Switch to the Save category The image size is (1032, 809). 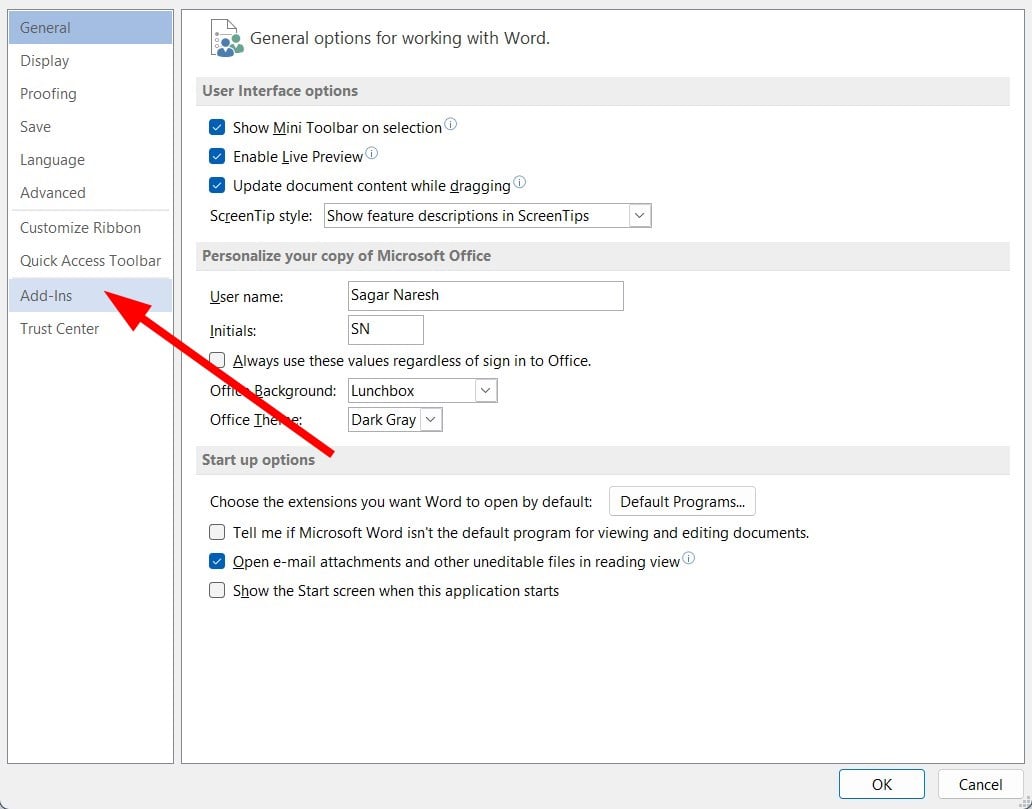(x=90, y=126)
